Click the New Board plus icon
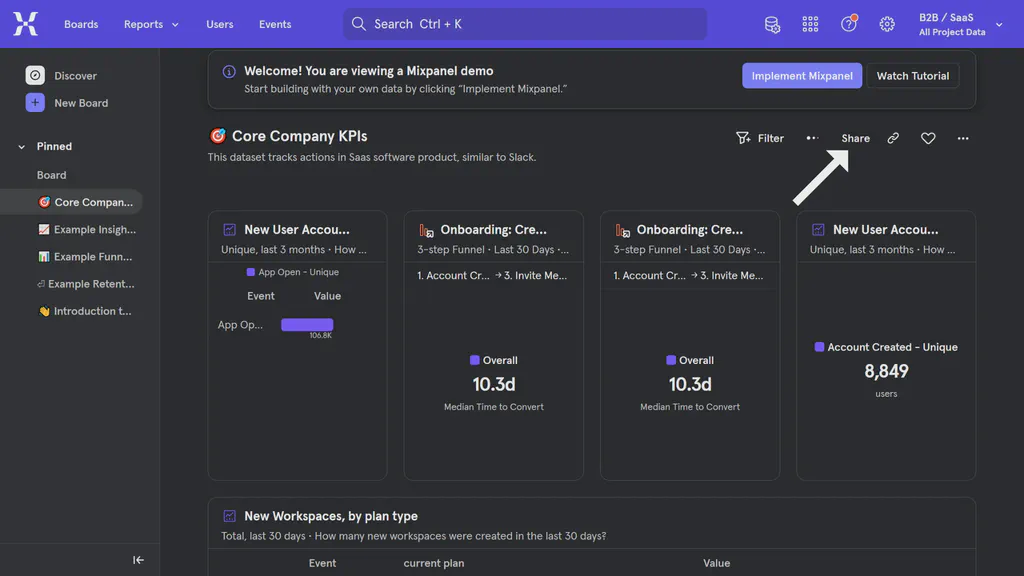Screen dimensions: 1024x576 (35, 102)
